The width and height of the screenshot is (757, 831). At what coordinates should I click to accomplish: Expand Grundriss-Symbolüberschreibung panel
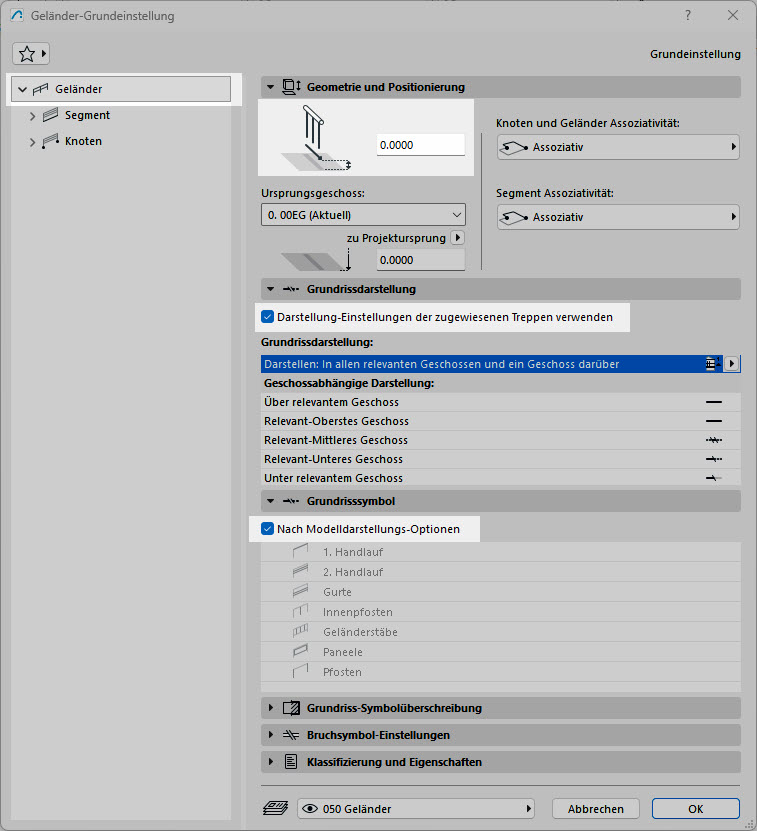(x=271, y=708)
